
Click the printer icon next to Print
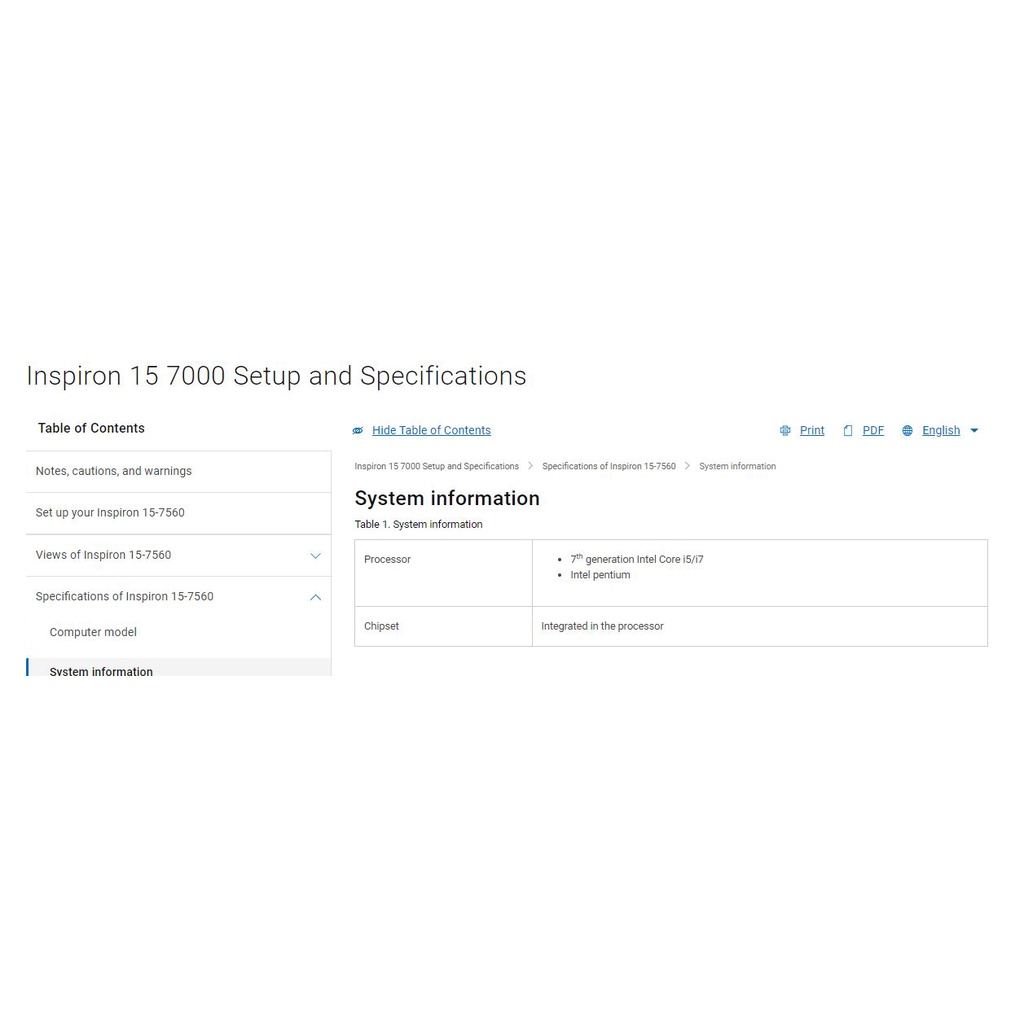pos(785,431)
